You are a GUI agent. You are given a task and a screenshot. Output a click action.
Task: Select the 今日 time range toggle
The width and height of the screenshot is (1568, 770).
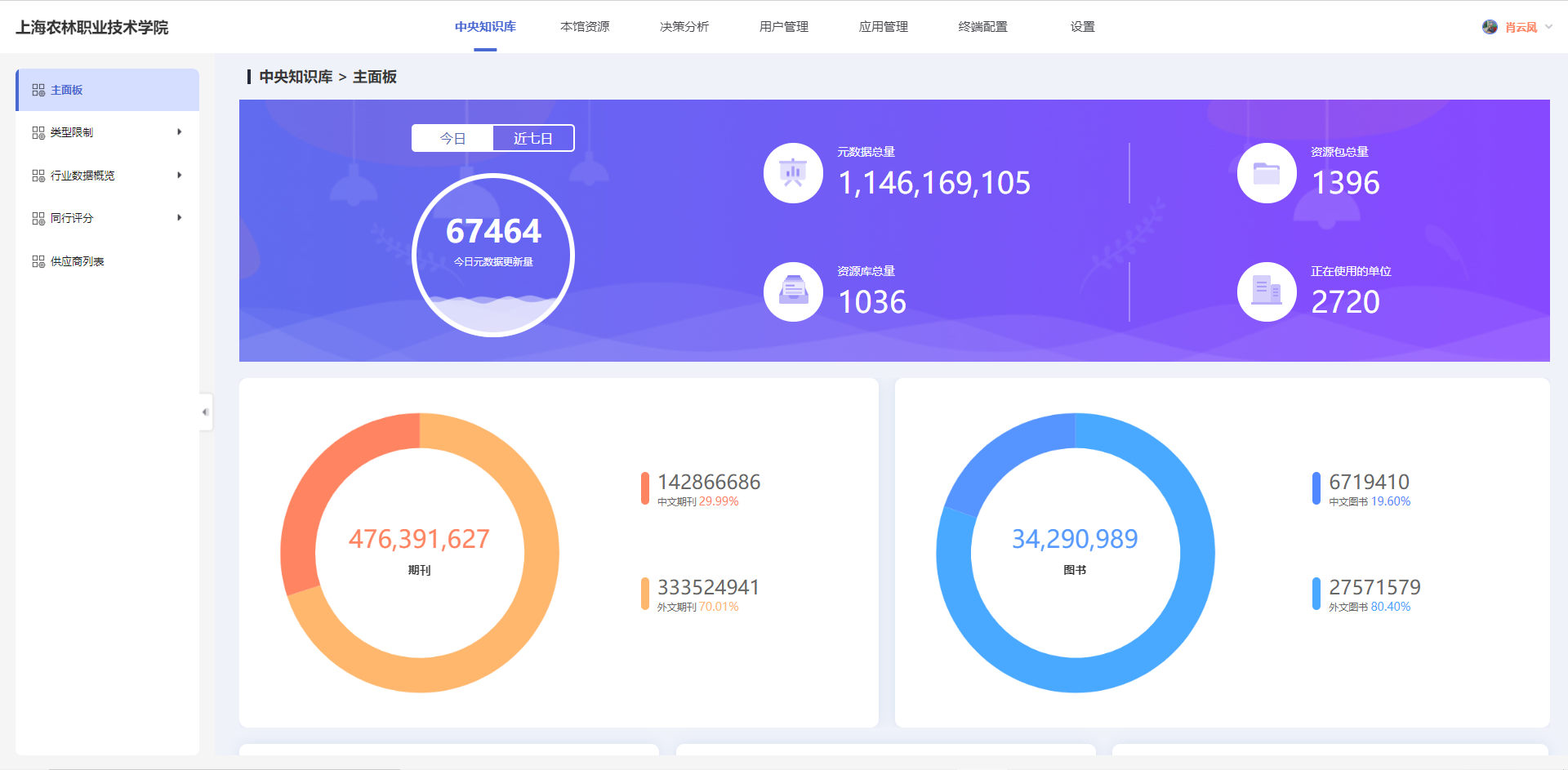pos(452,139)
